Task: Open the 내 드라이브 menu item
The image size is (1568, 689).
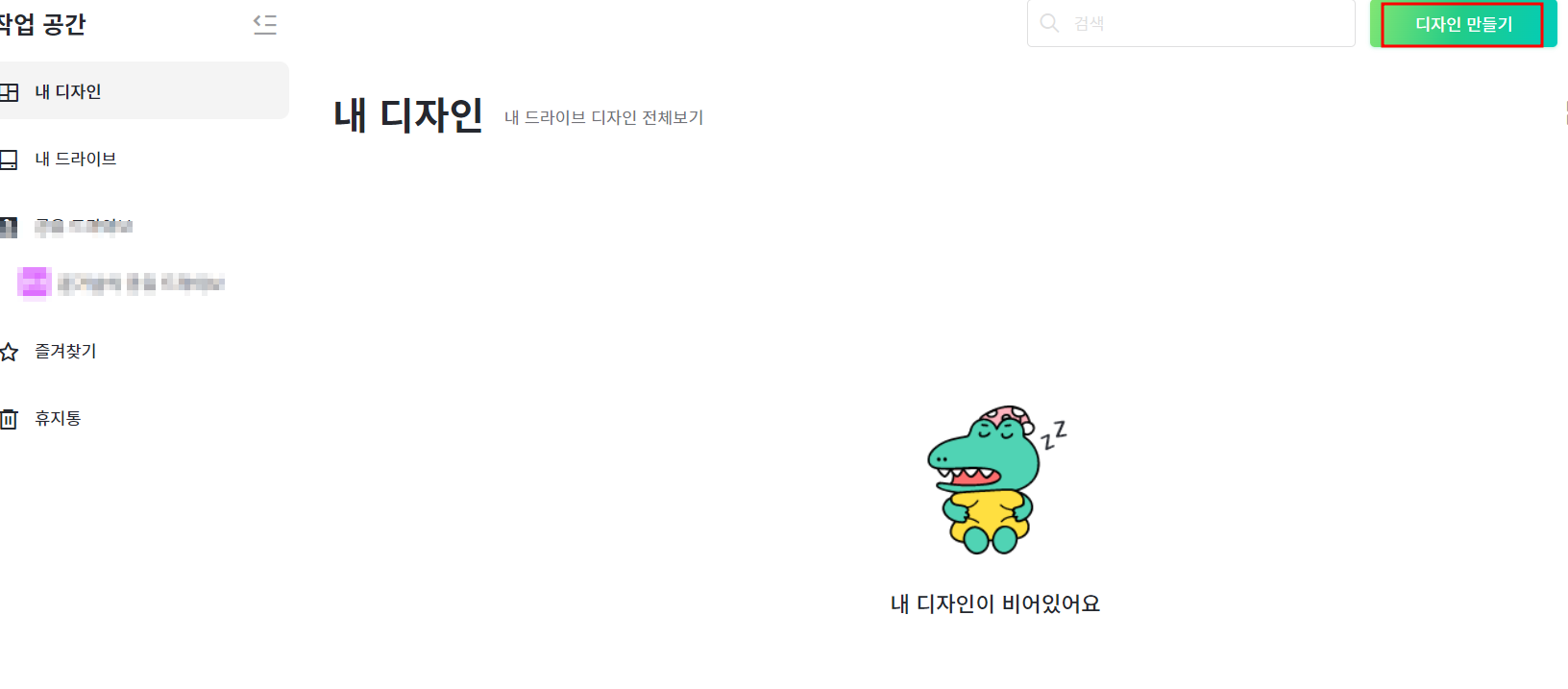Action: click(144, 159)
